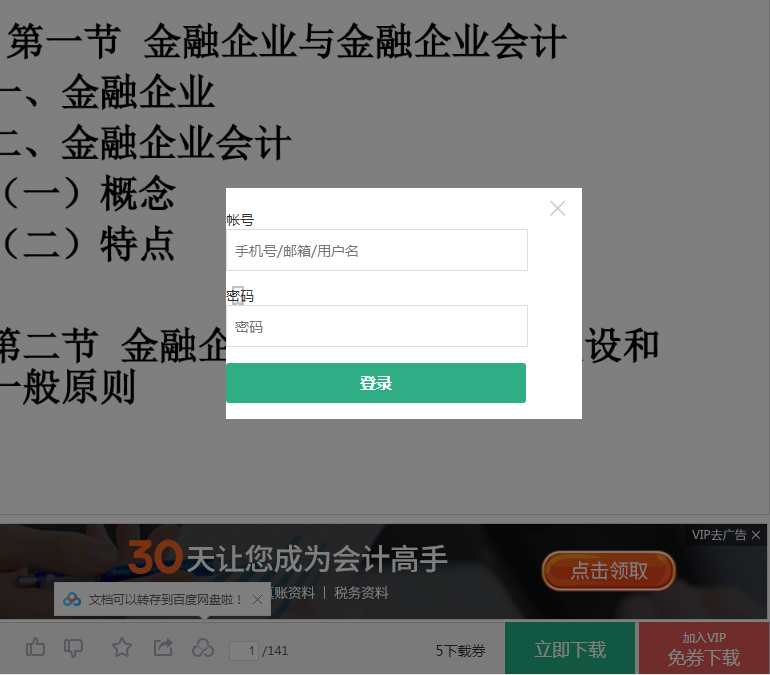Click the orange 点击领取 button
770x675 pixels.
click(609, 570)
